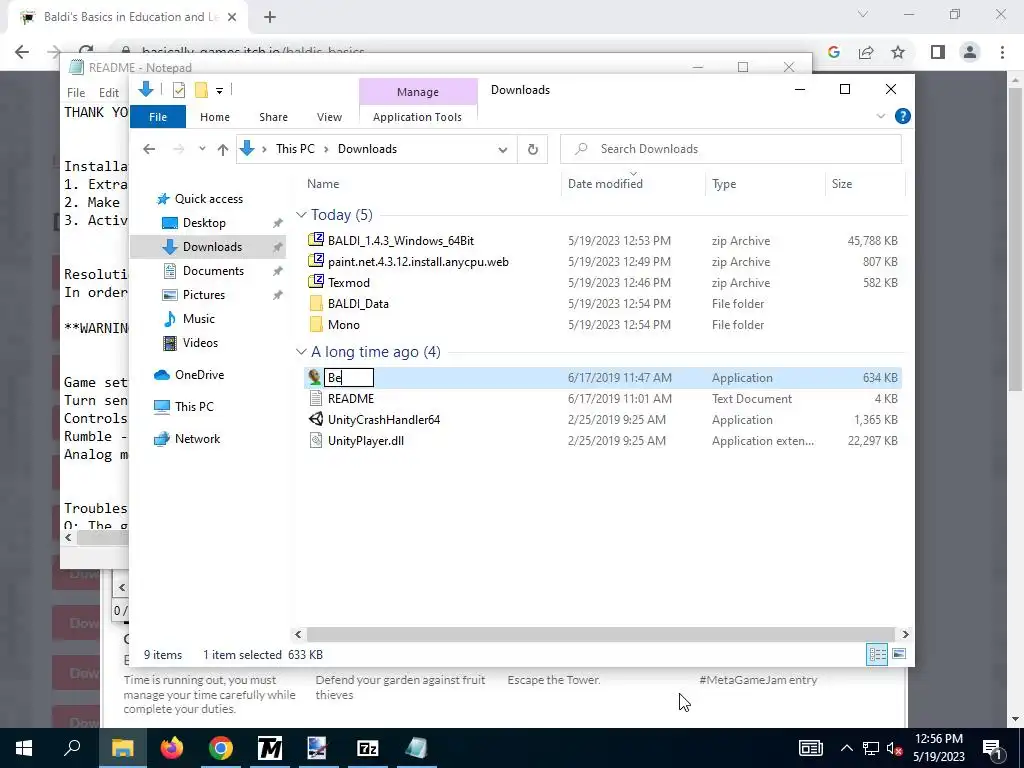The height and width of the screenshot is (768, 1024).
Task: Switch to large icons view layout
Action: tap(899, 654)
